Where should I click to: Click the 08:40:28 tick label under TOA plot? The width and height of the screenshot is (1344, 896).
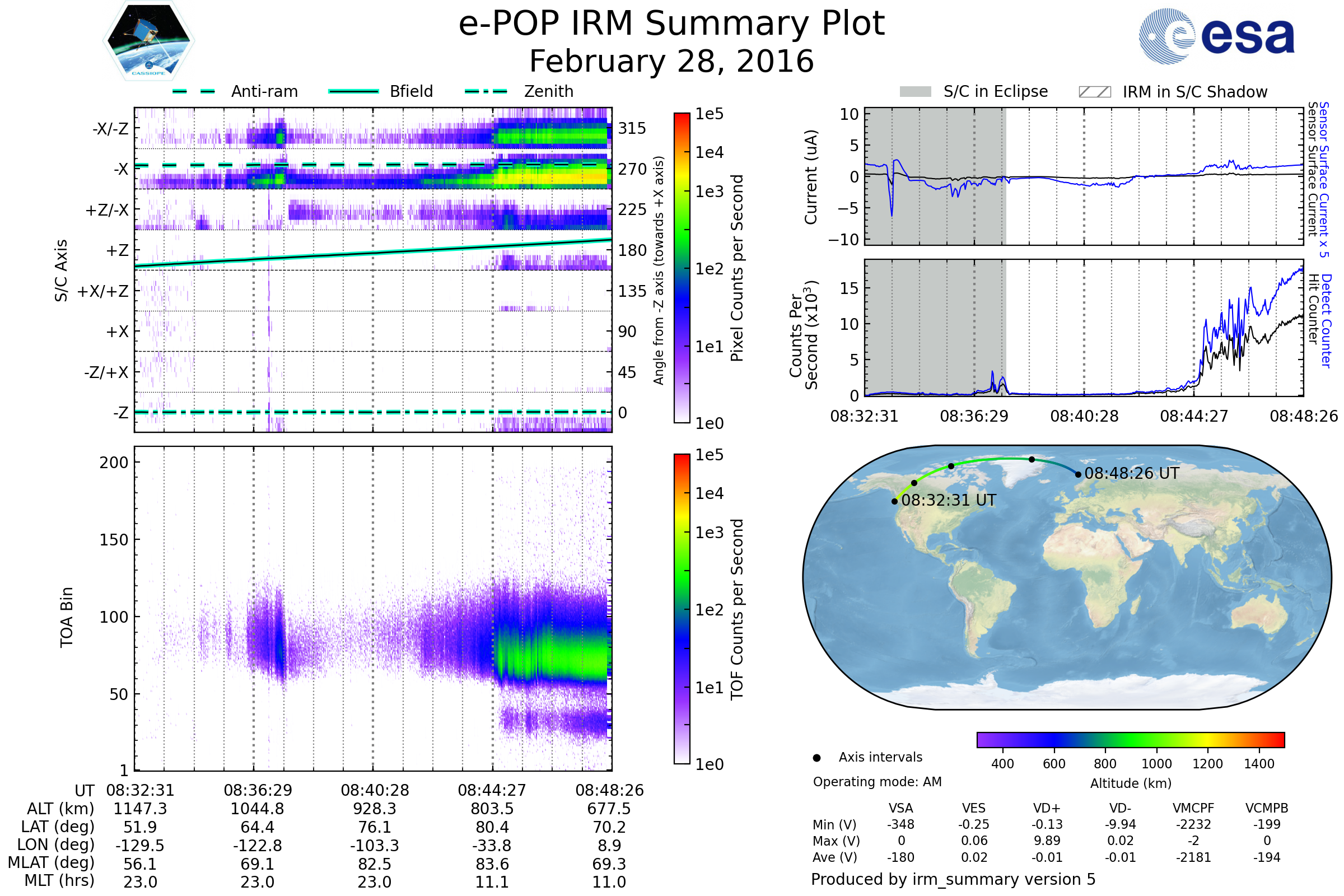375,790
